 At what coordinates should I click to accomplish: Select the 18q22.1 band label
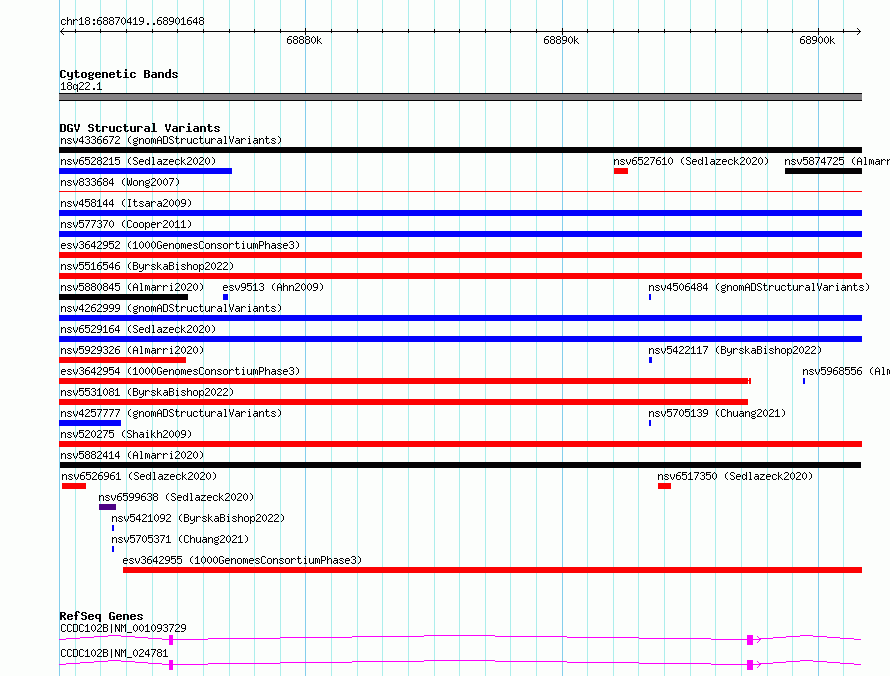point(81,86)
